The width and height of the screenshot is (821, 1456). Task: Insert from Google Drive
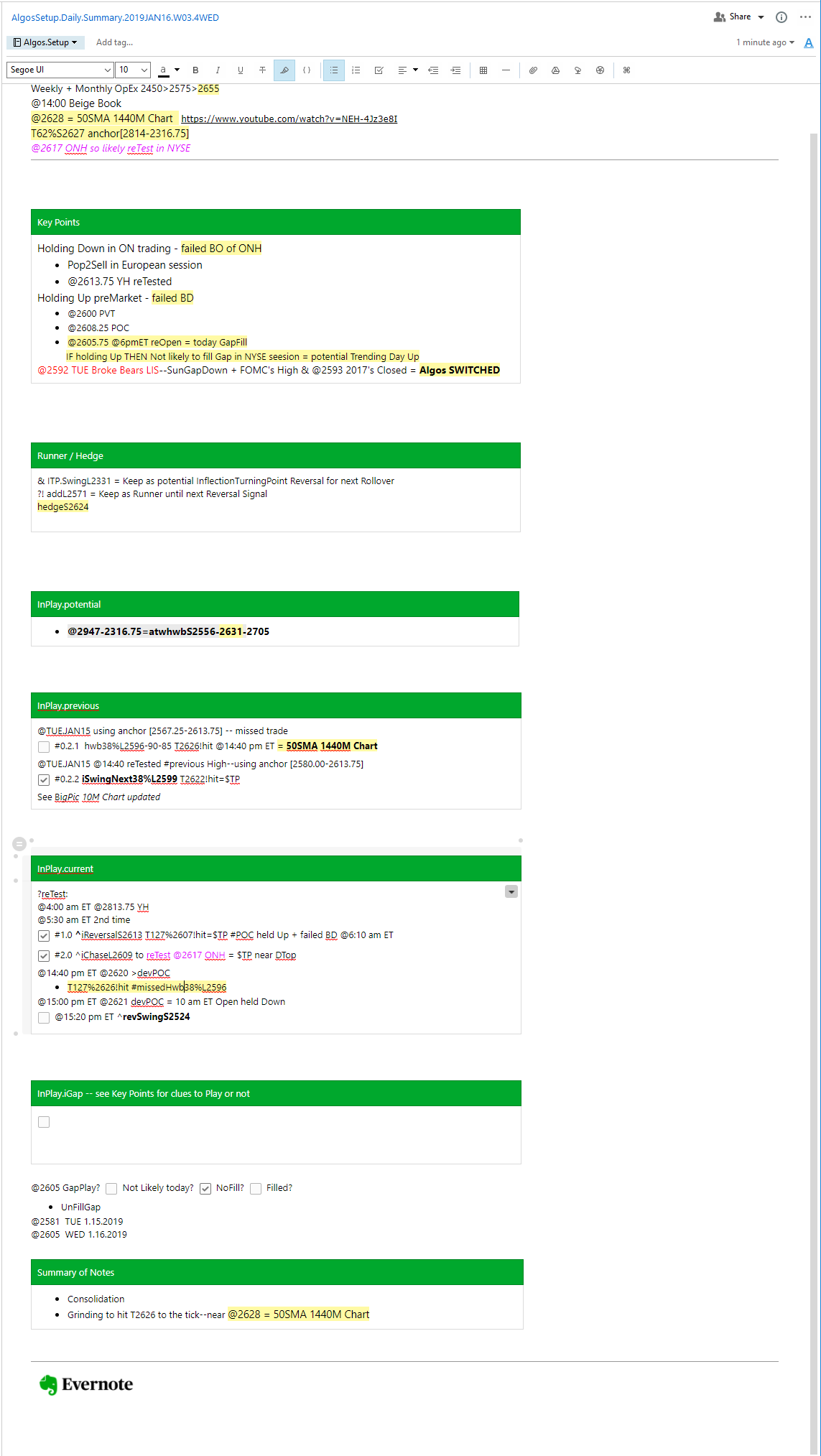coord(555,70)
